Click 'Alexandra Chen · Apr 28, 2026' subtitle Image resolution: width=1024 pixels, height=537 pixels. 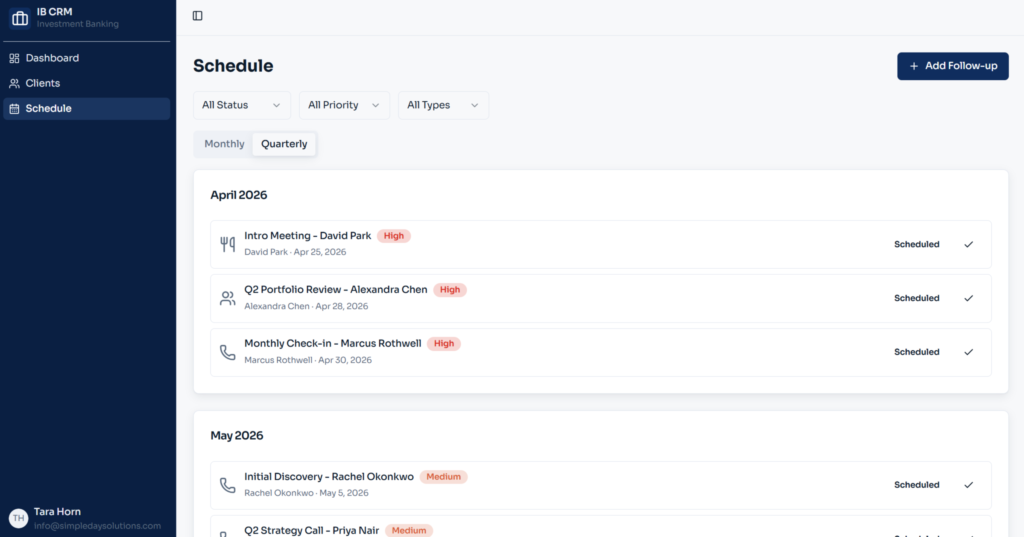[306, 306]
